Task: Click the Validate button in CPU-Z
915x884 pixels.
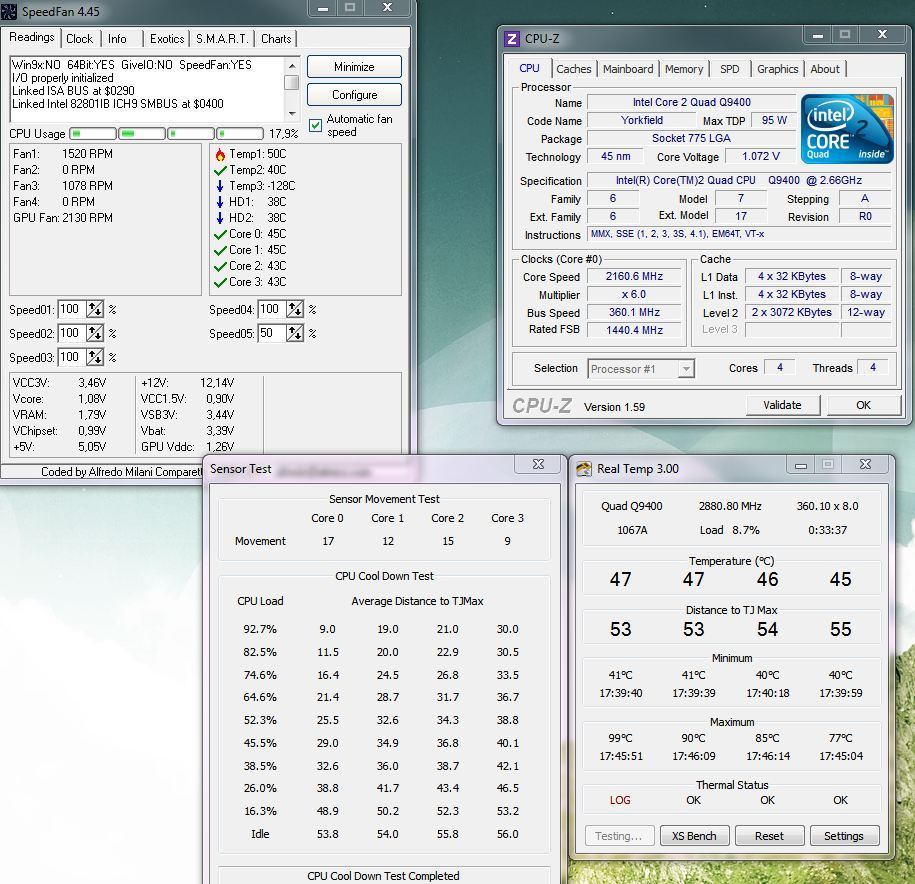Action: click(783, 405)
